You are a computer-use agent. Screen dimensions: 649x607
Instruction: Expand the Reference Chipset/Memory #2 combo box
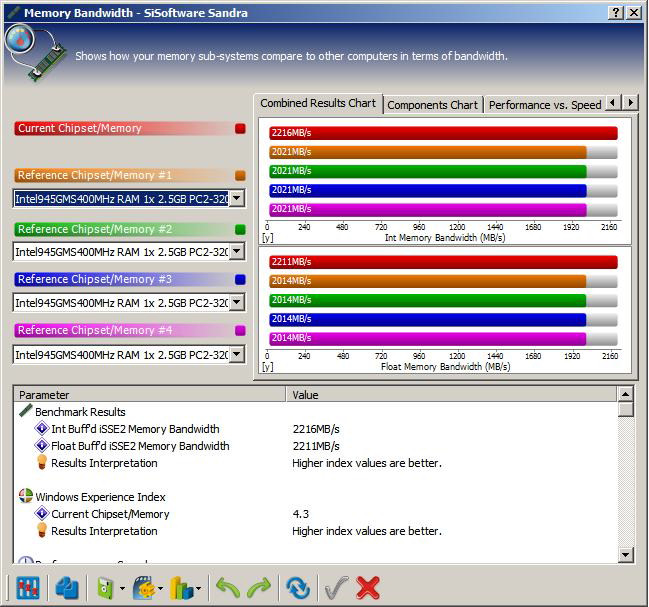[236, 251]
